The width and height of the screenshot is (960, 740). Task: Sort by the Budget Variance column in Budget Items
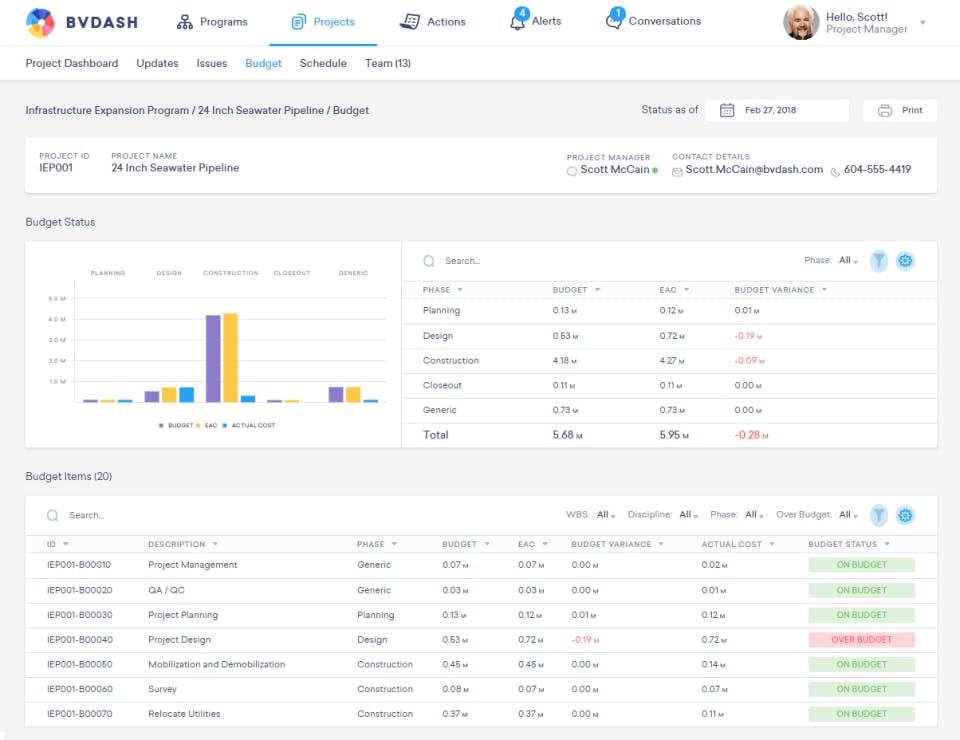[x=611, y=544]
